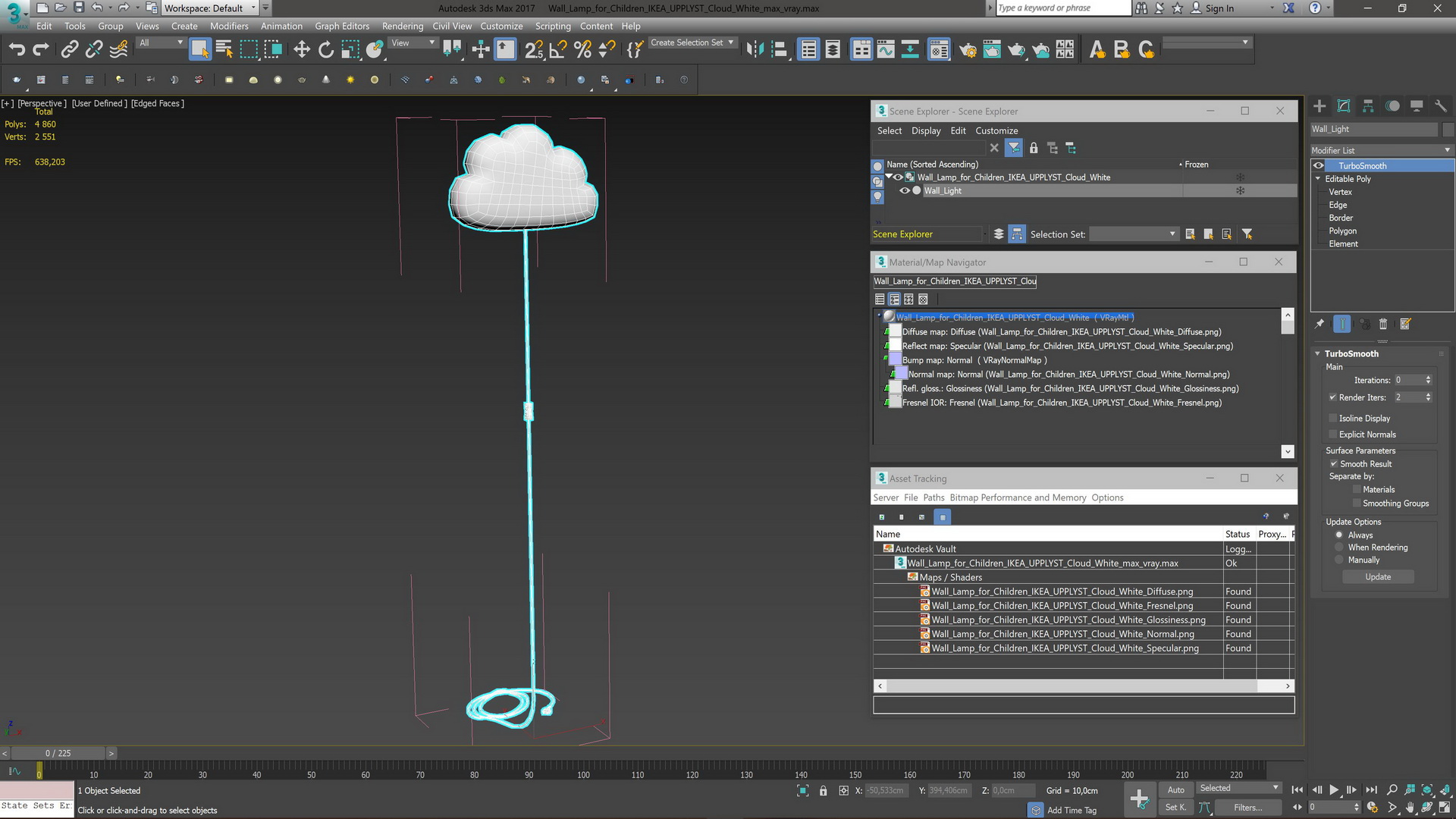Open the Curve Editor icon

(x=886, y=50)
